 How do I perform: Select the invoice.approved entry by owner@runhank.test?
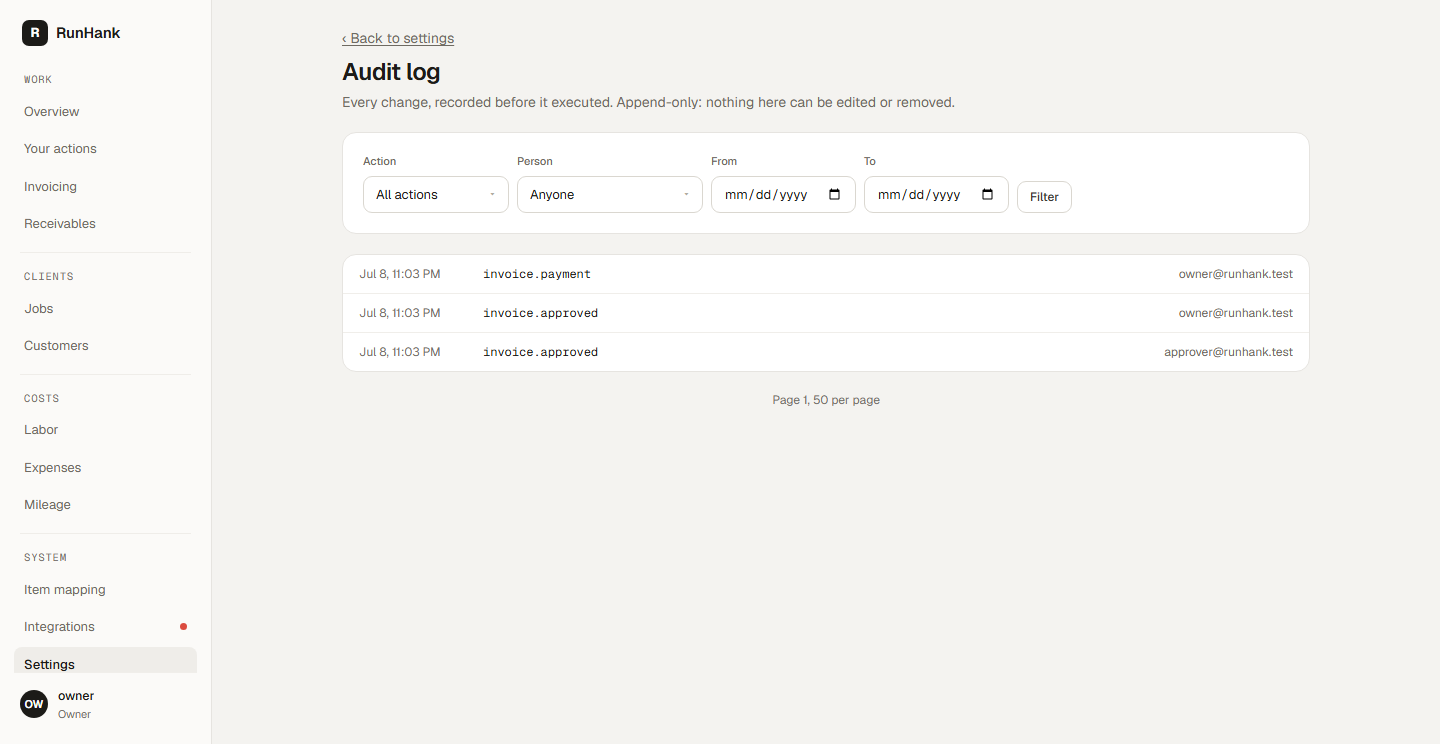826,313
